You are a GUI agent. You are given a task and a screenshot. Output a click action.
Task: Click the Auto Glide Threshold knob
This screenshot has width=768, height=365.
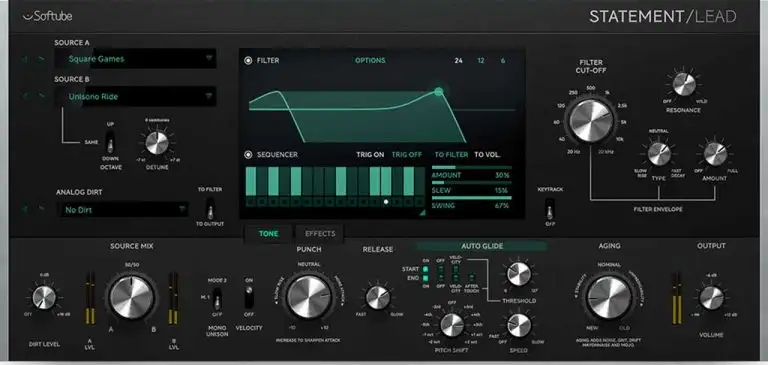click(519, 274)
